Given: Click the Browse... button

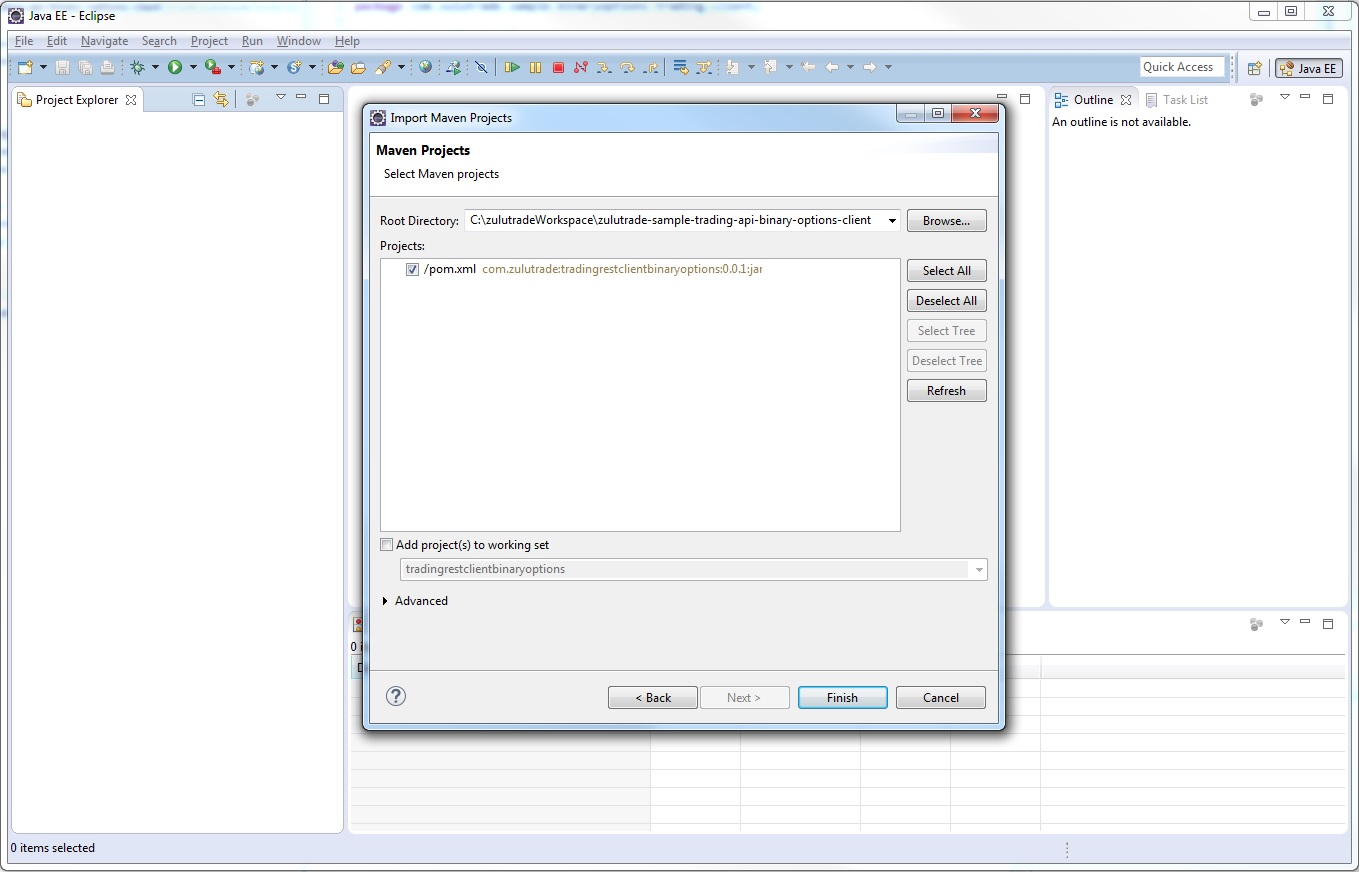Looking at the screenshot, I should (946, 221).
